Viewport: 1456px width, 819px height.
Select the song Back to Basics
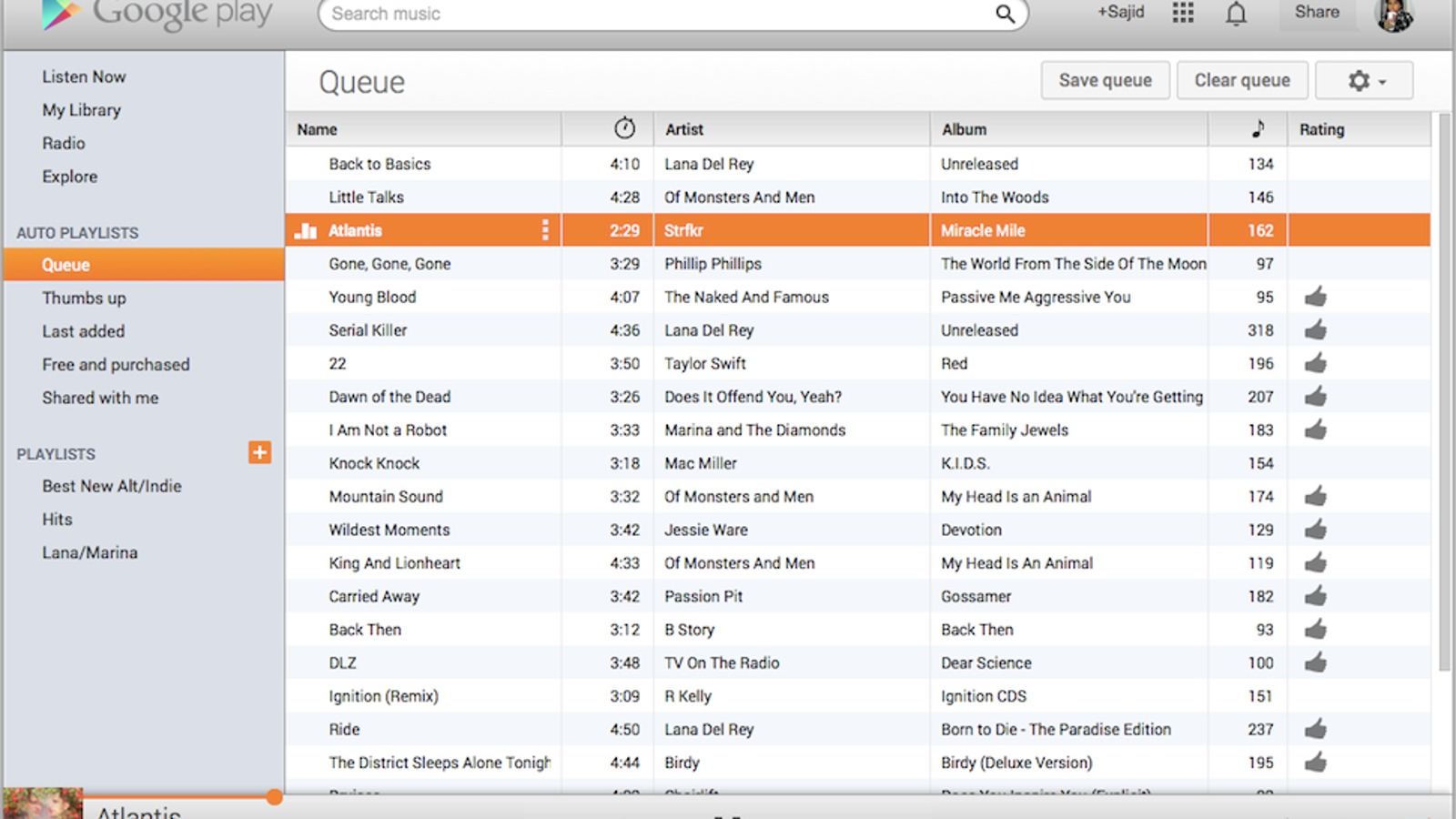379,164
